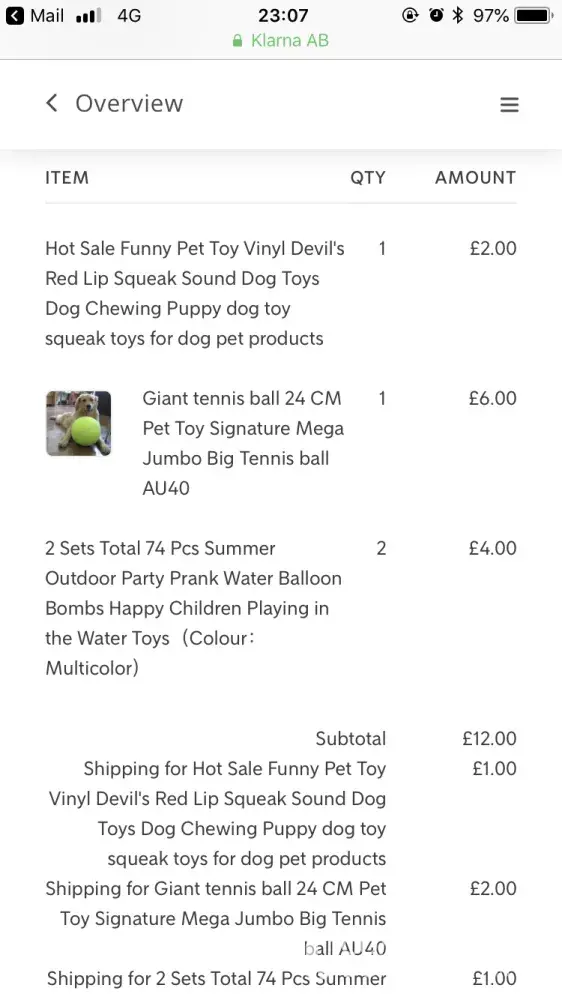Open the giant tennis ball thumbnail
The image size is (562, 1000).
[x=78, y=423]
